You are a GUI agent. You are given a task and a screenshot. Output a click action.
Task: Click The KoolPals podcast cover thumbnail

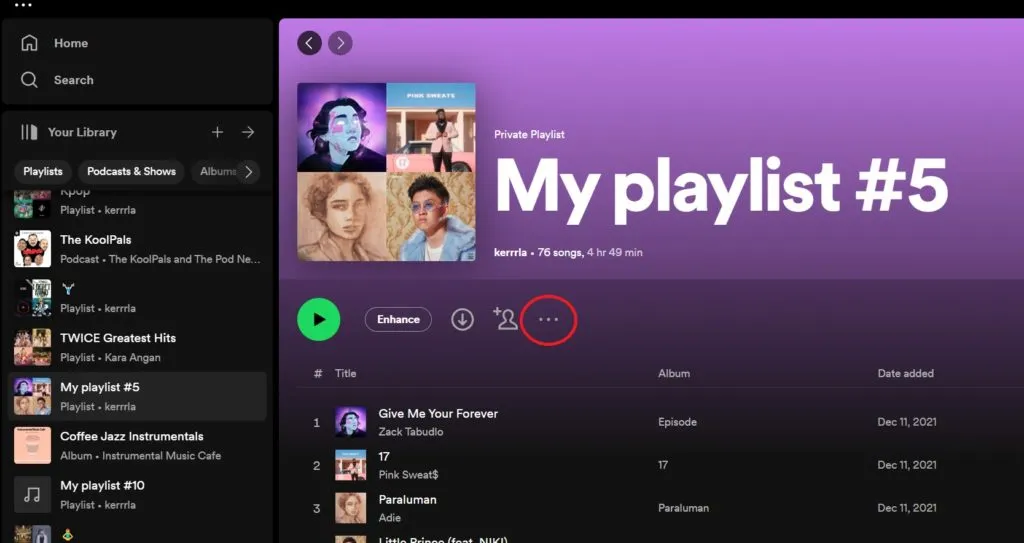coord(33,249)
